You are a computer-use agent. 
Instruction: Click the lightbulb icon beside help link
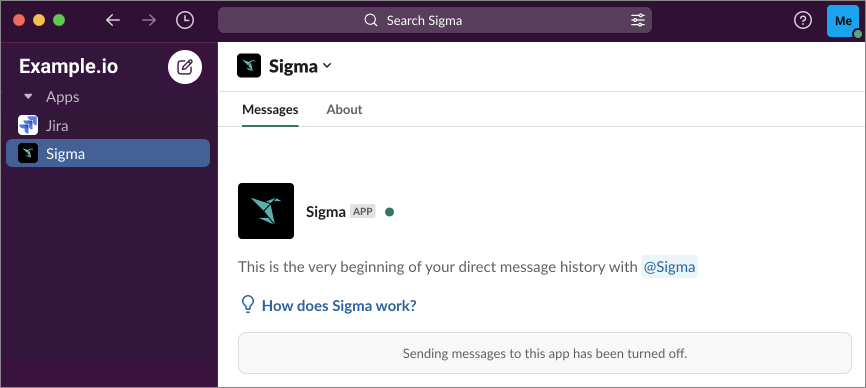pyautogui.click(x=249, y=304)
